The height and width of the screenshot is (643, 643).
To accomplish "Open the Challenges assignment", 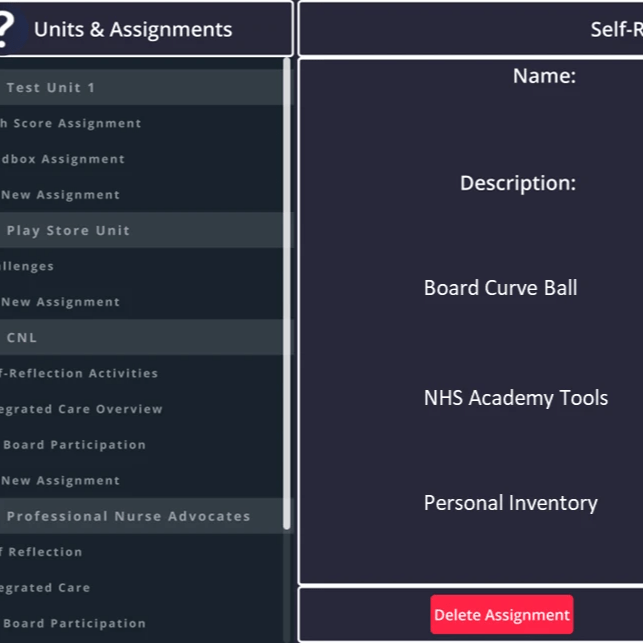I will [x=28, y=267].
